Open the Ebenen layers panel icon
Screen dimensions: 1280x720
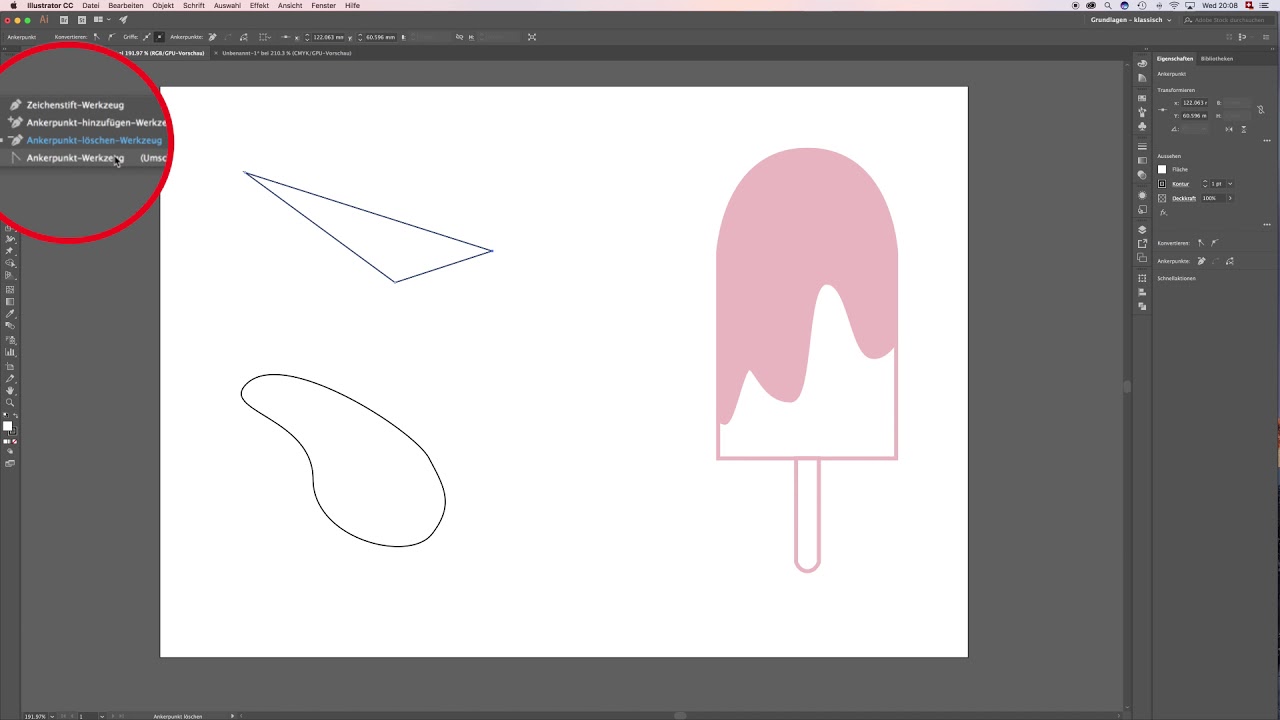[1142, 229]
